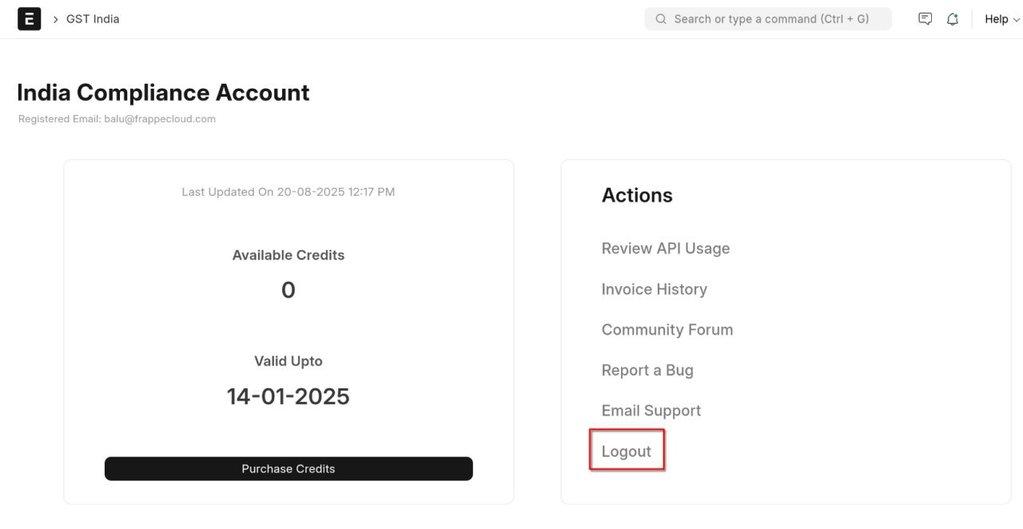This screenshot has height=529, width=1023.
Task: Click the Valid Upto date 14-01-2025
Action: coord(288,396)
